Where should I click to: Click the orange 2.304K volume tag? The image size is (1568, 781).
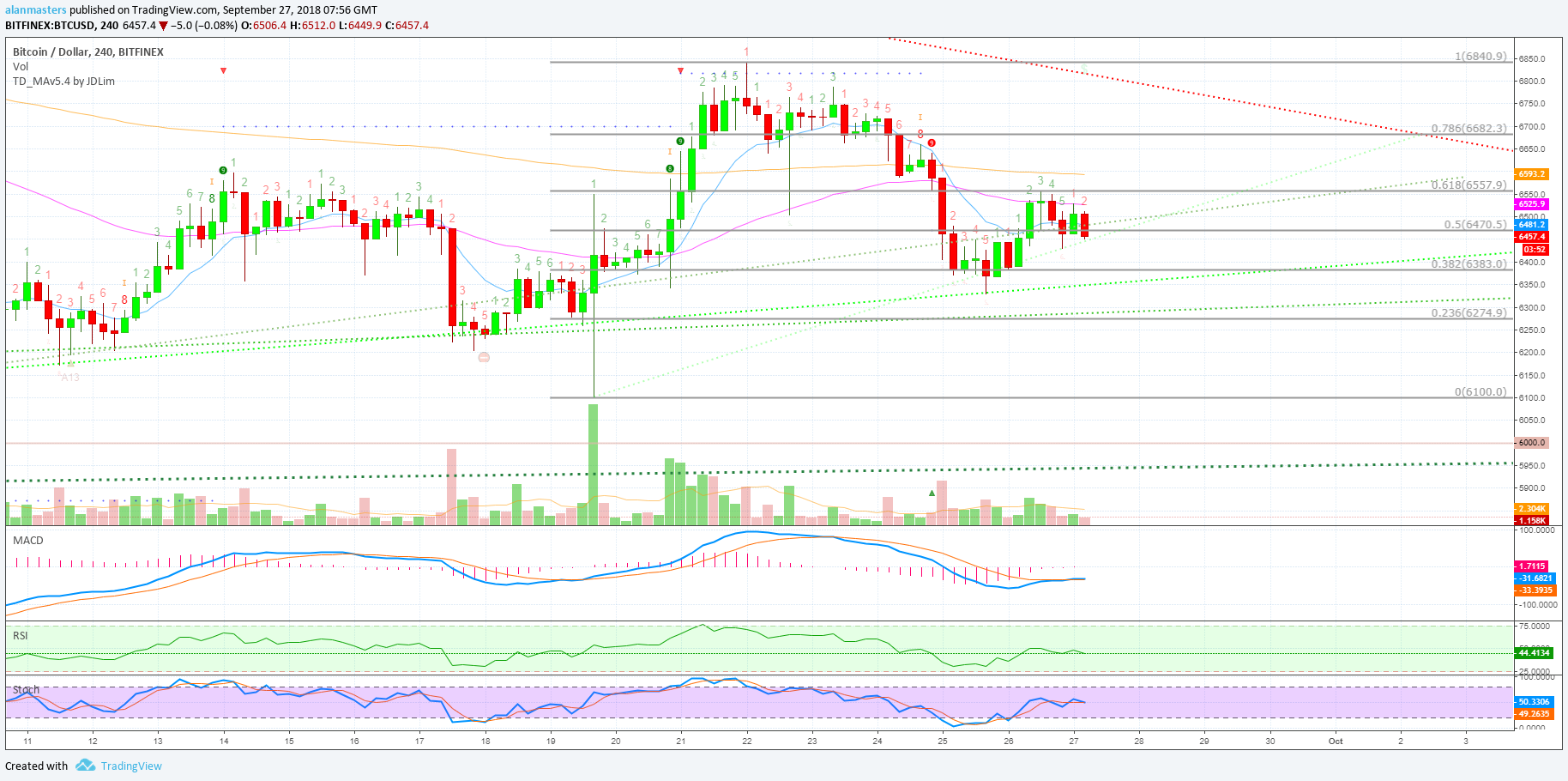(1531, 509)
